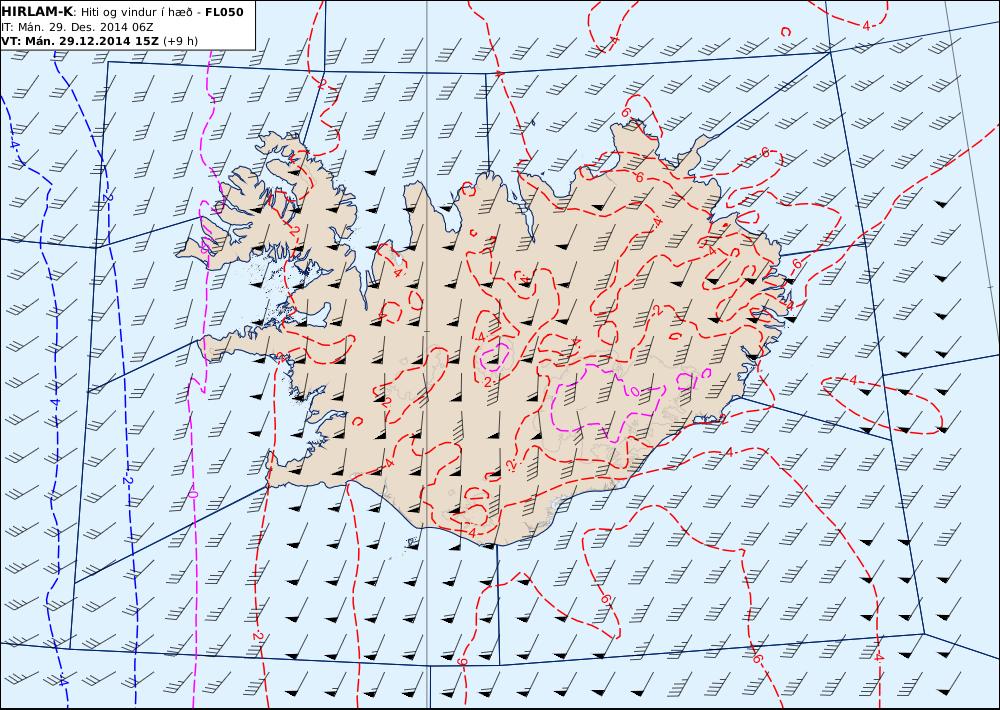Image resolution: width=1000 pixels, height=710 pixels.
Task: Click the (+9 h) forecast offset text
Action: point(180,41)
